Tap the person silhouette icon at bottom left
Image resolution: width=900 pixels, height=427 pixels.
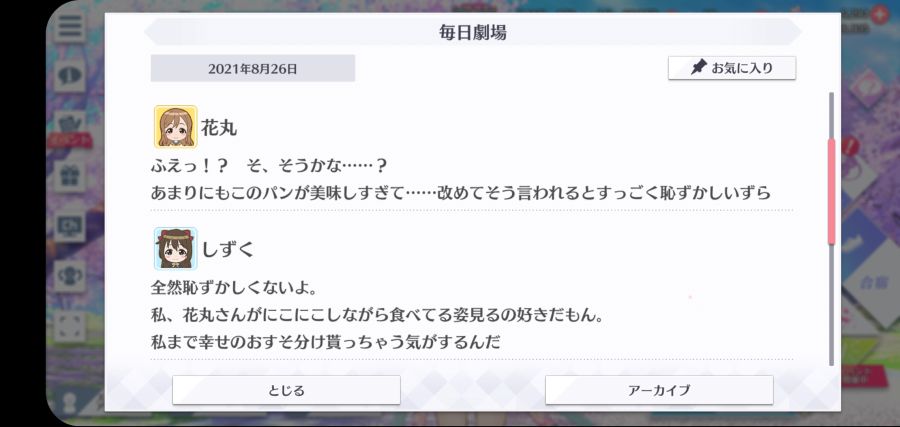tap(70, 400)
